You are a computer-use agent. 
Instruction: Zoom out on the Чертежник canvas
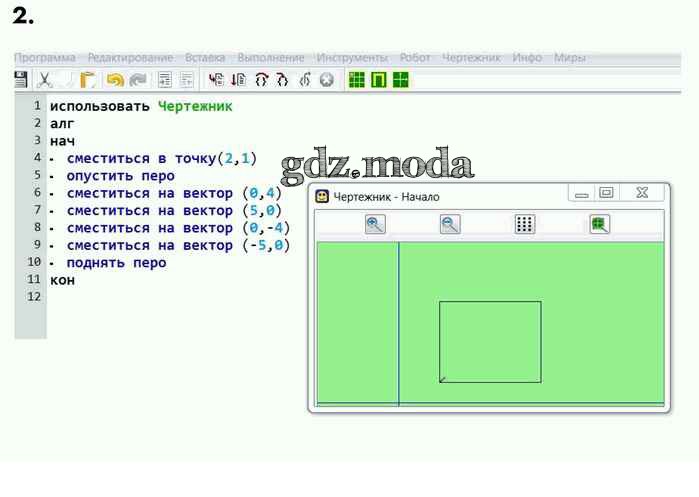(451, 224)
